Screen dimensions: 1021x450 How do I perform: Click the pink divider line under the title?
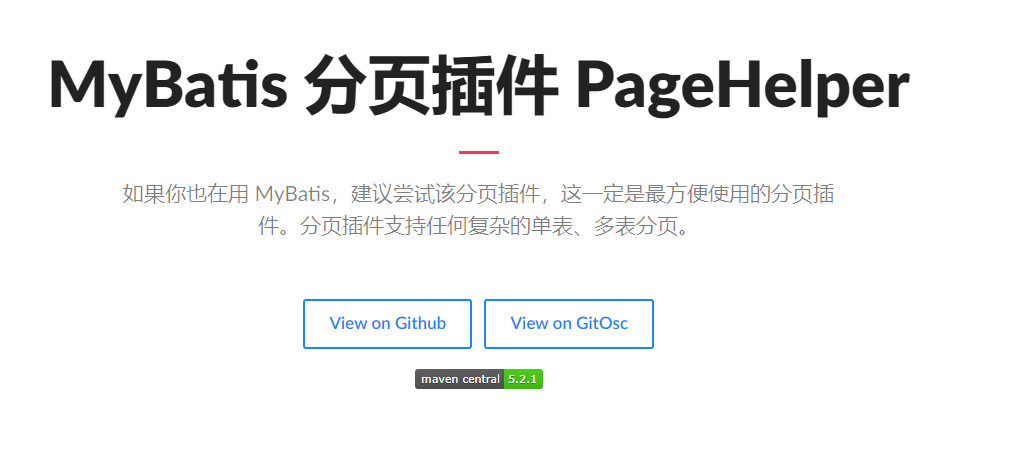(x=479, y=152)
